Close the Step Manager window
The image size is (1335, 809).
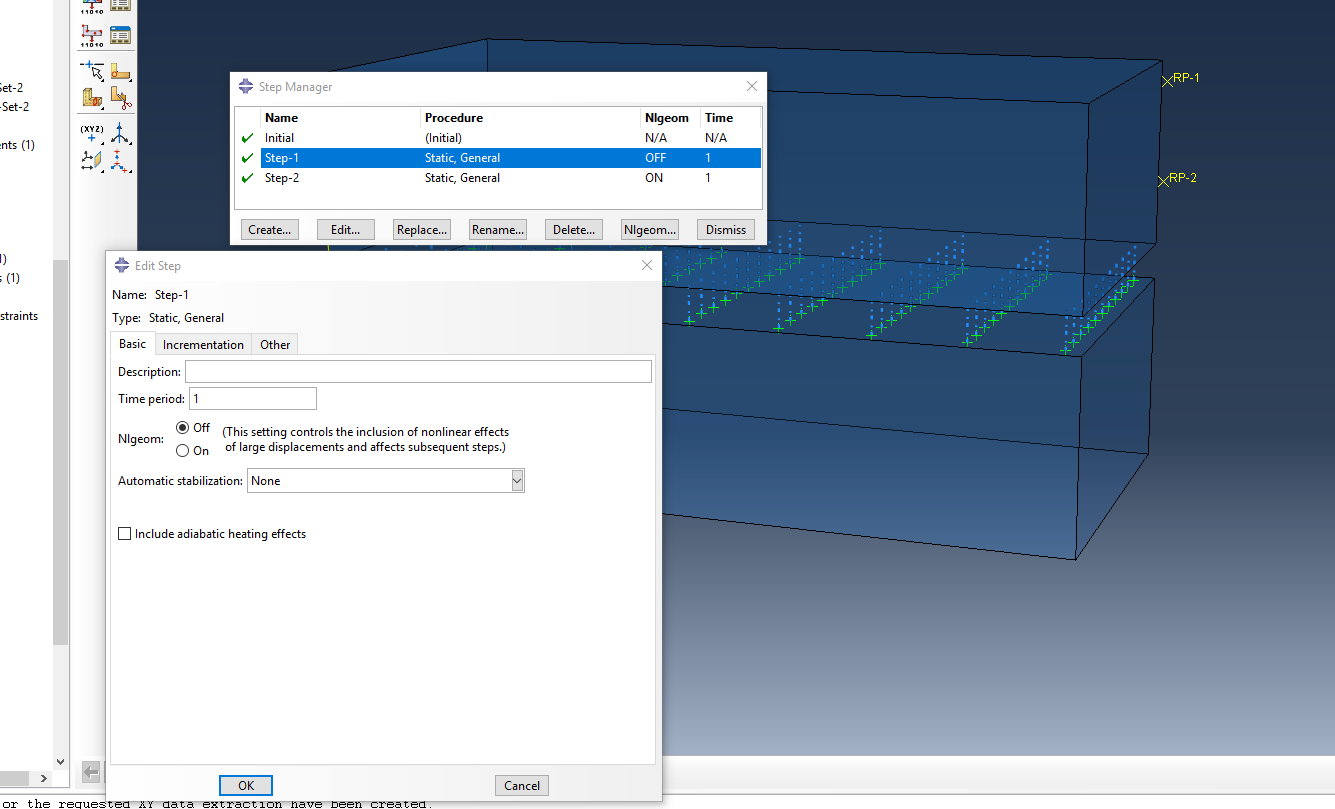tap(752, 87)
